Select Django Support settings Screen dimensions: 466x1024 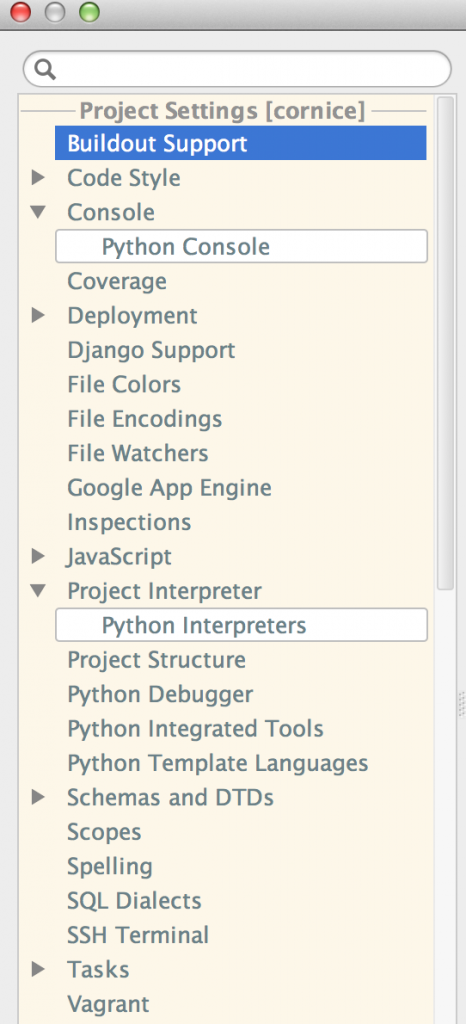[151, 350]
